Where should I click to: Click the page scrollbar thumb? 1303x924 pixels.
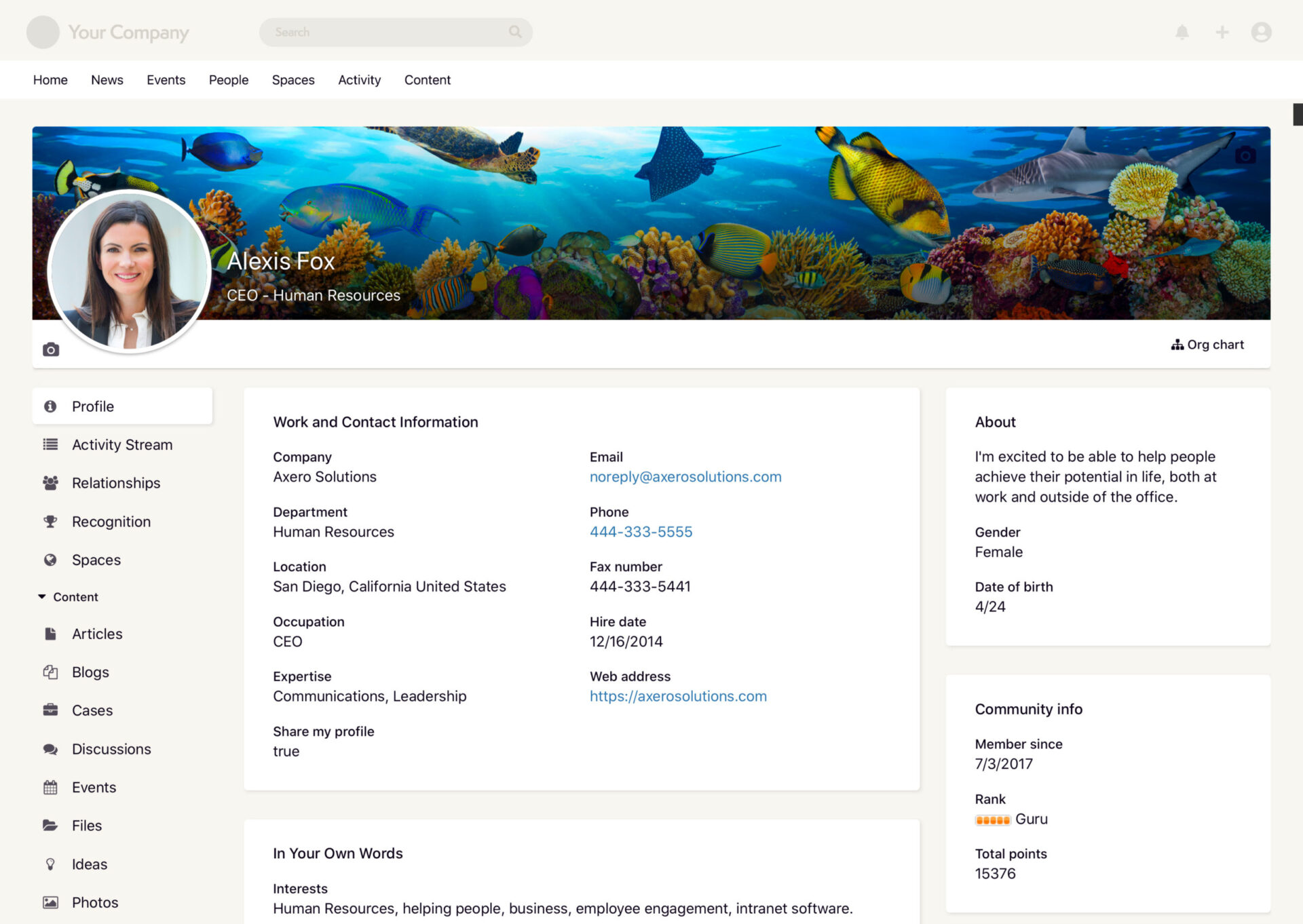coord(1297,114)
